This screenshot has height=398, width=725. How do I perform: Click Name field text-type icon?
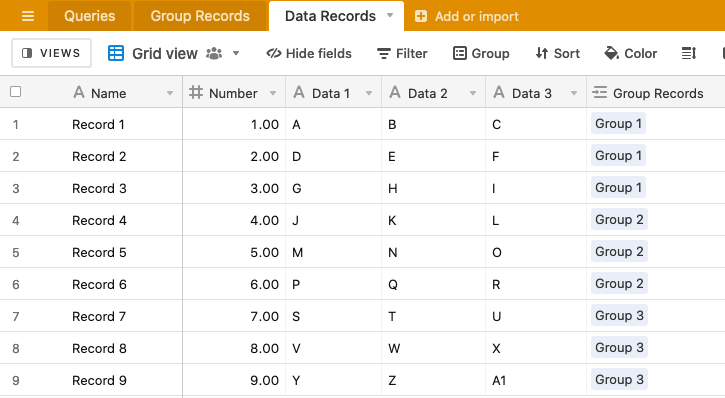[x=79, y=92]
